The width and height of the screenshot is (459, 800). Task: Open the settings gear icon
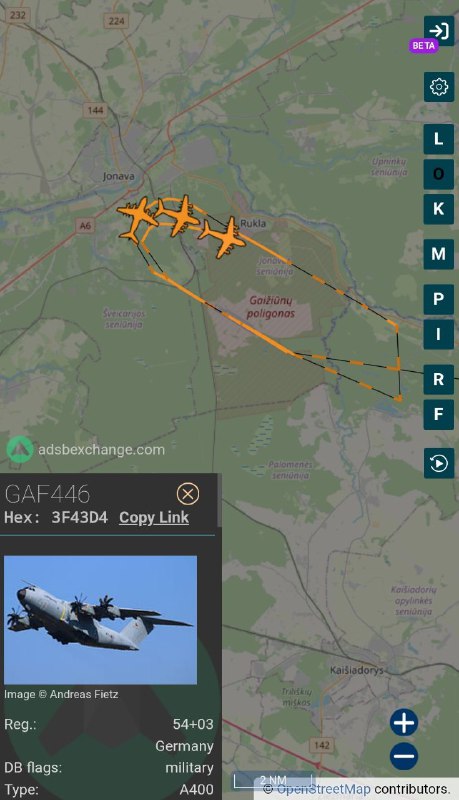(x=439, y=87)
